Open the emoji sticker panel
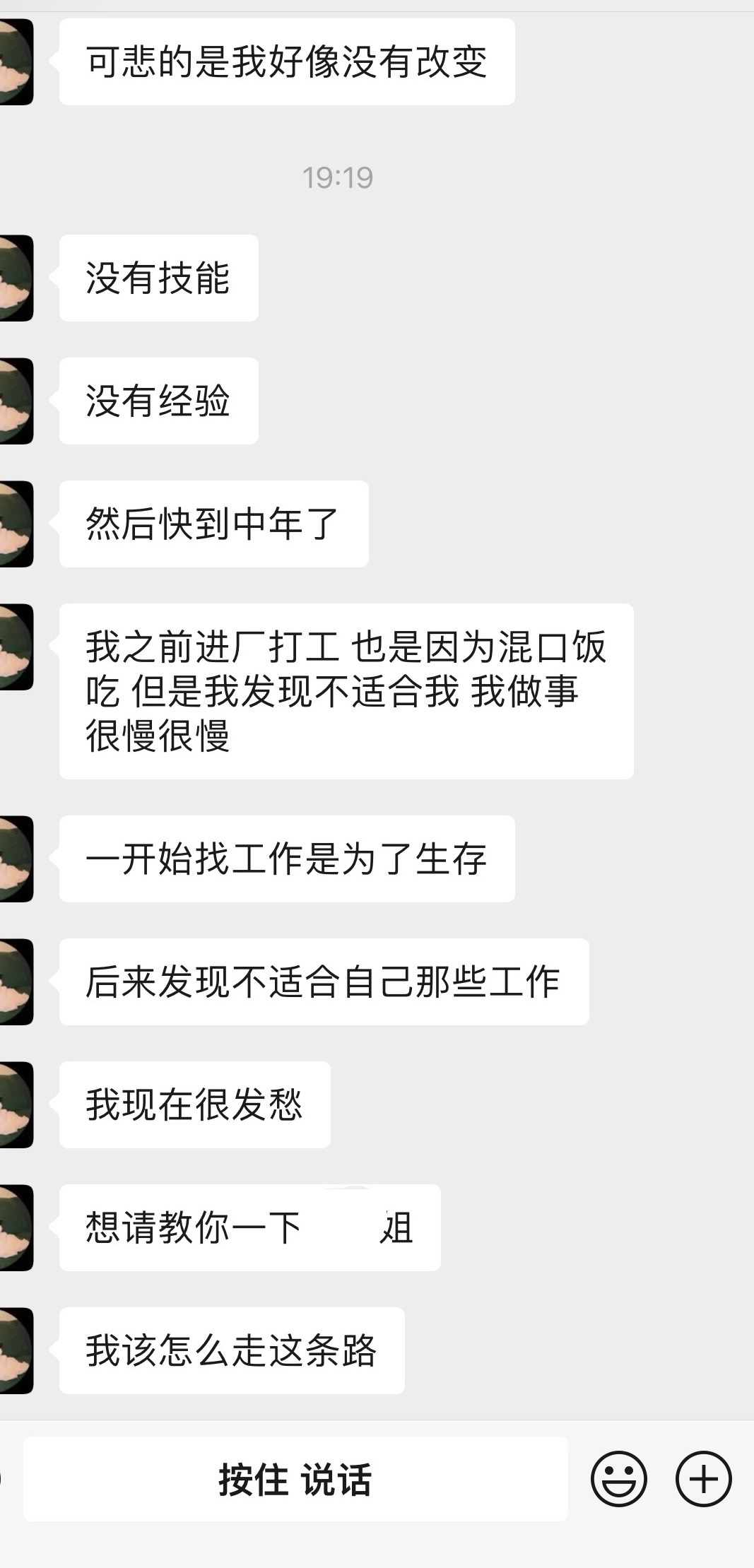The height and width of the screenshot is (1568, 754). click(618, 1479)
